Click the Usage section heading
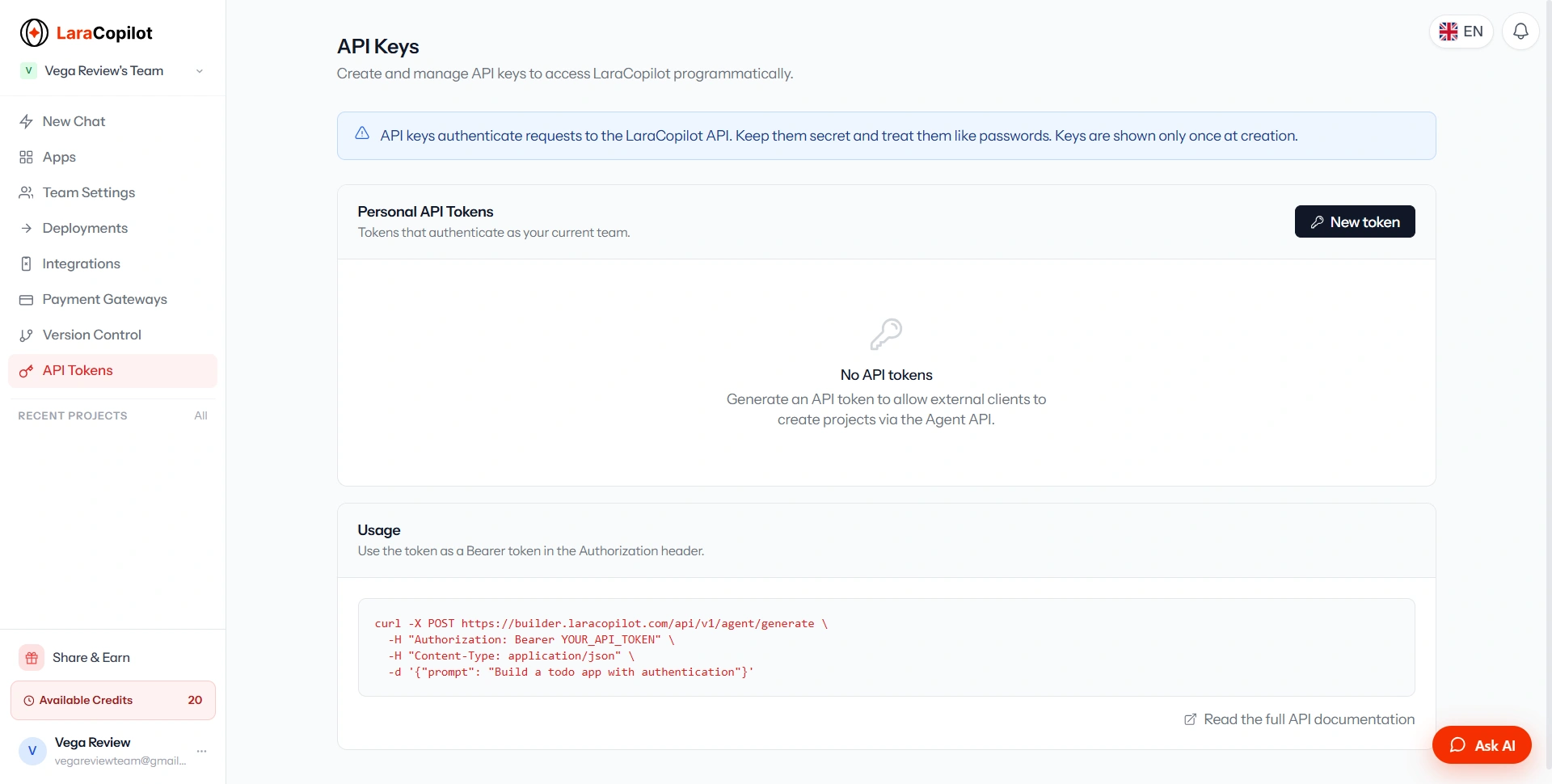 click(379, 530)
